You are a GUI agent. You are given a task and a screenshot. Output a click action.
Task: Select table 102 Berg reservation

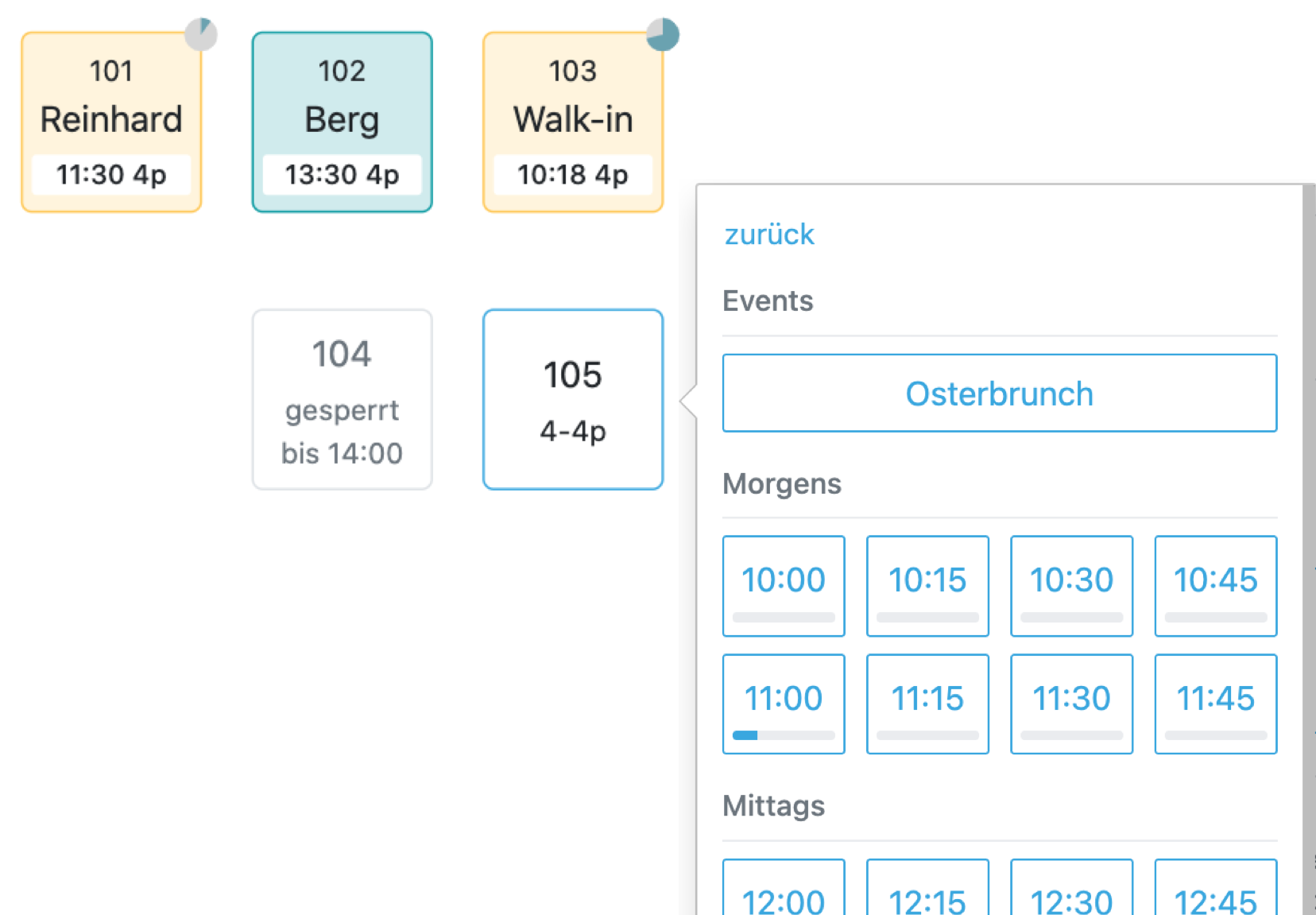click(343, 122)
